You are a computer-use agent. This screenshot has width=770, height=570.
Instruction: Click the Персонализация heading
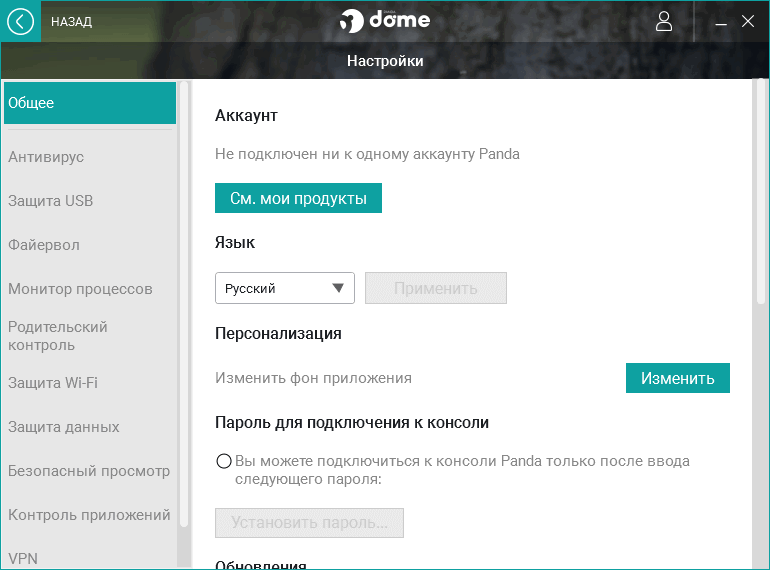(278, 333)
